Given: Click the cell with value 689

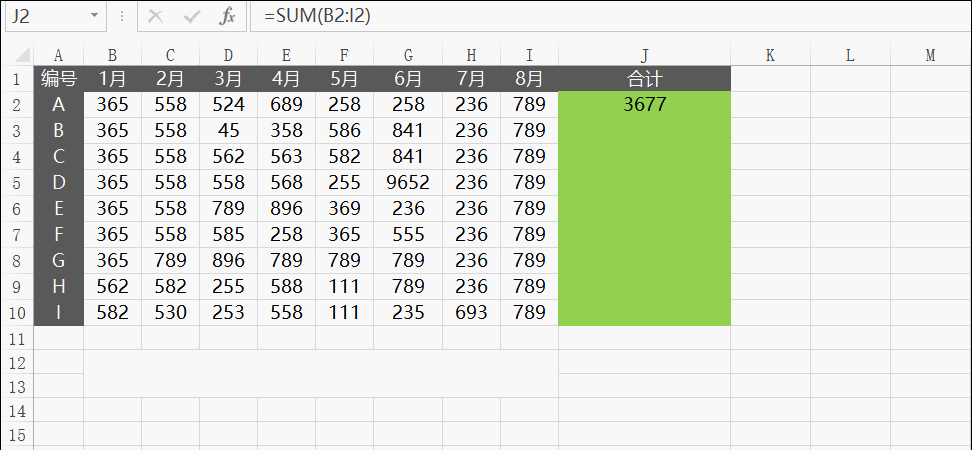Looking at the screenshot, I should pos(286,105).
